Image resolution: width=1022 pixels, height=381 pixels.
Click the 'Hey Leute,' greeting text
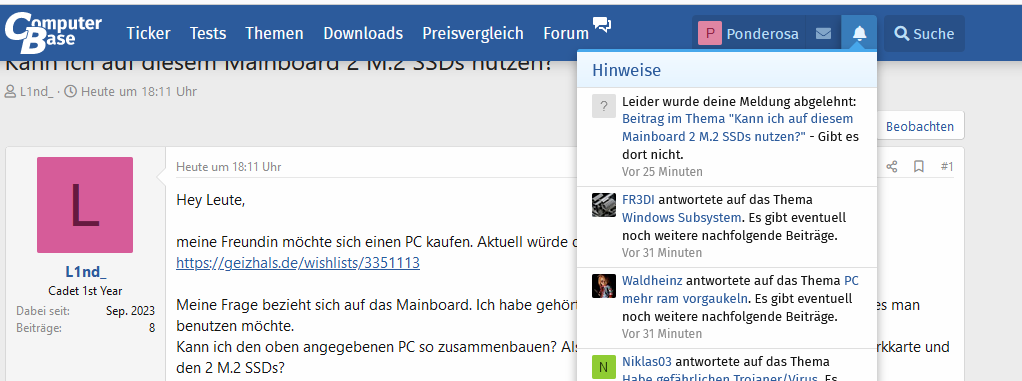211,201
